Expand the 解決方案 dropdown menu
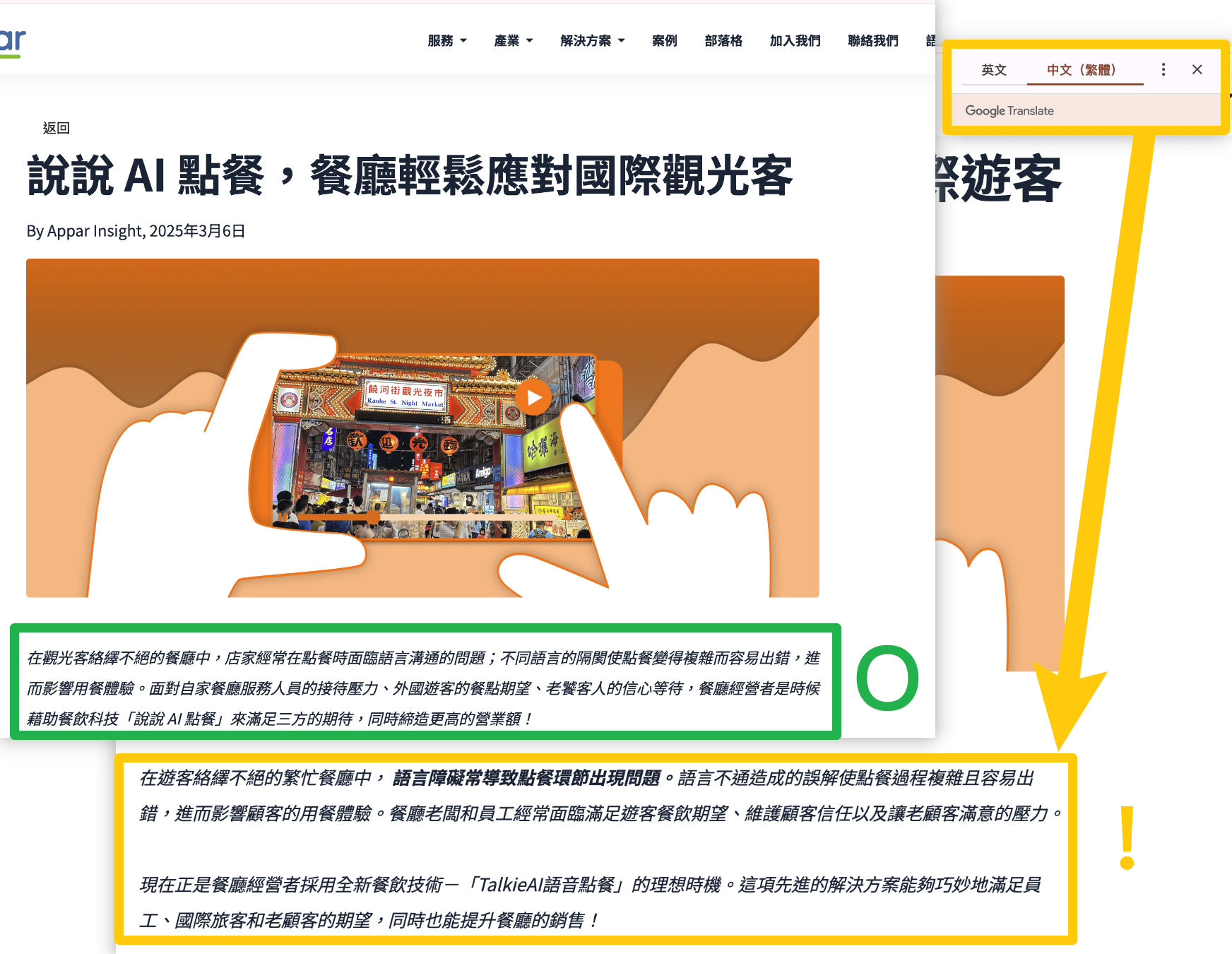The height and width of the screenshot is (954, 1232). click(x=592, y=41)
